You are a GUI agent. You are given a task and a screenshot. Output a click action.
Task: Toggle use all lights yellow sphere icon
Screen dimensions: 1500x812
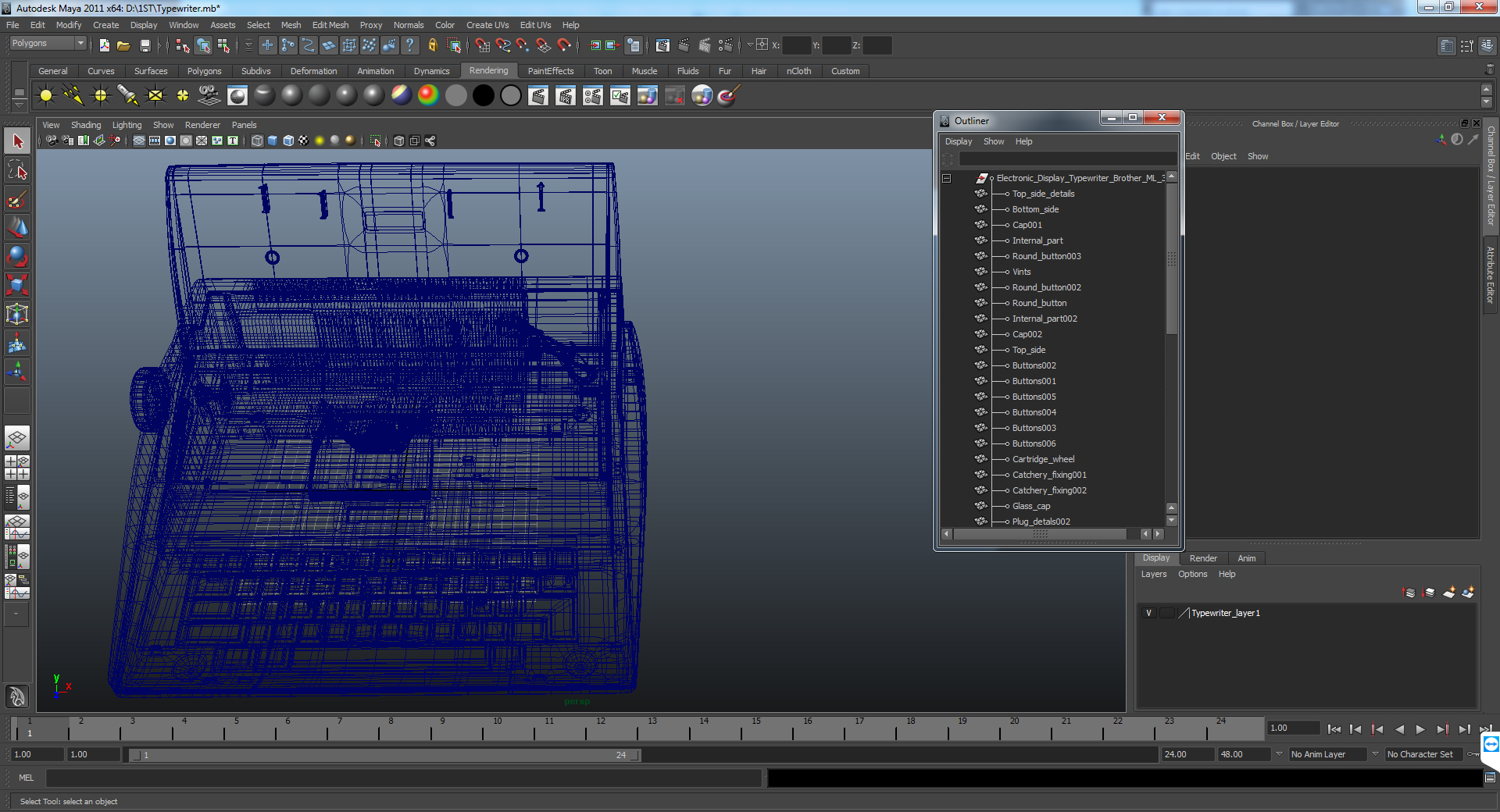(320, 141)
